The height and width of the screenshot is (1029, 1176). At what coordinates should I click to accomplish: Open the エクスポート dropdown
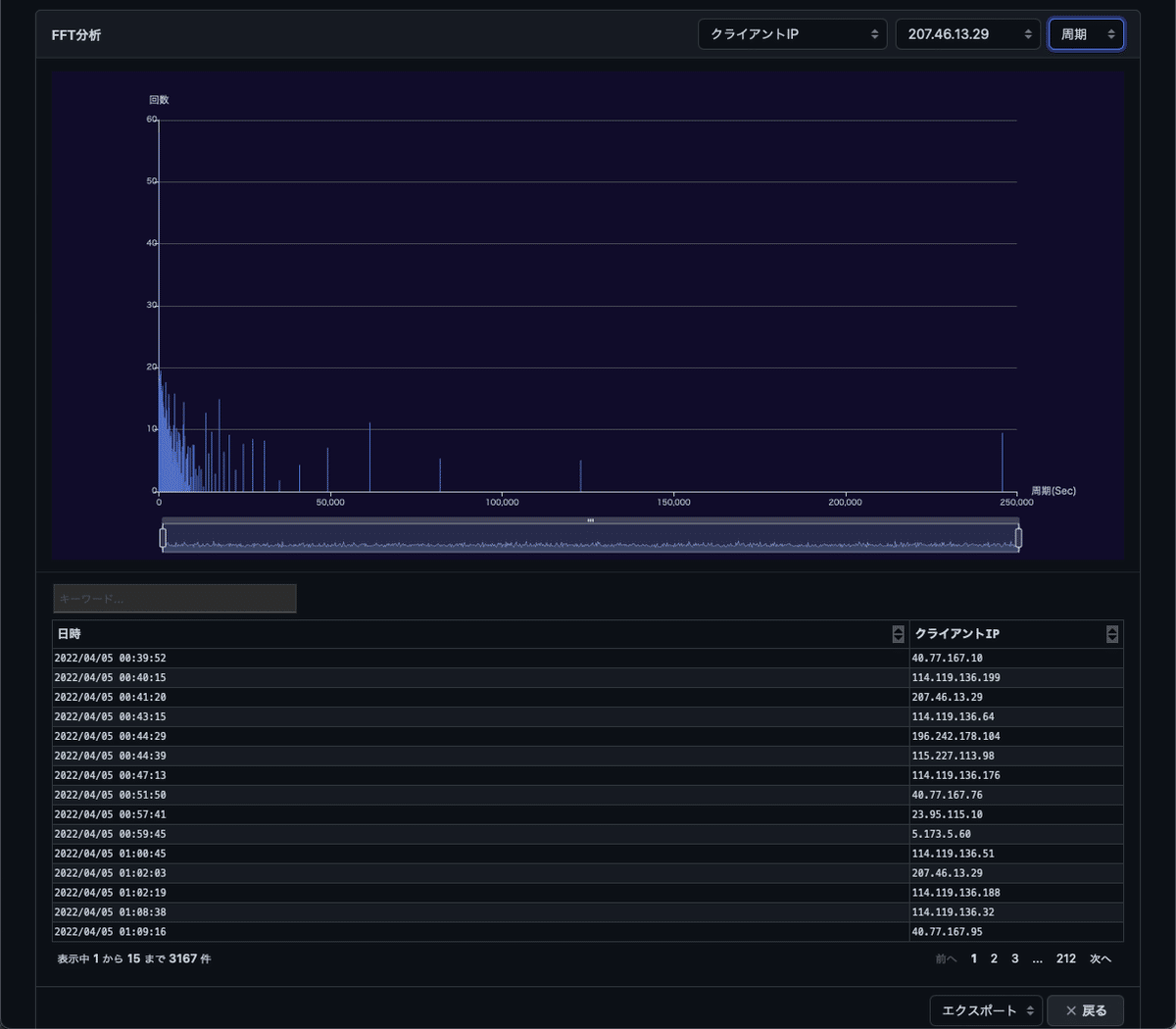coord(986,1010)
